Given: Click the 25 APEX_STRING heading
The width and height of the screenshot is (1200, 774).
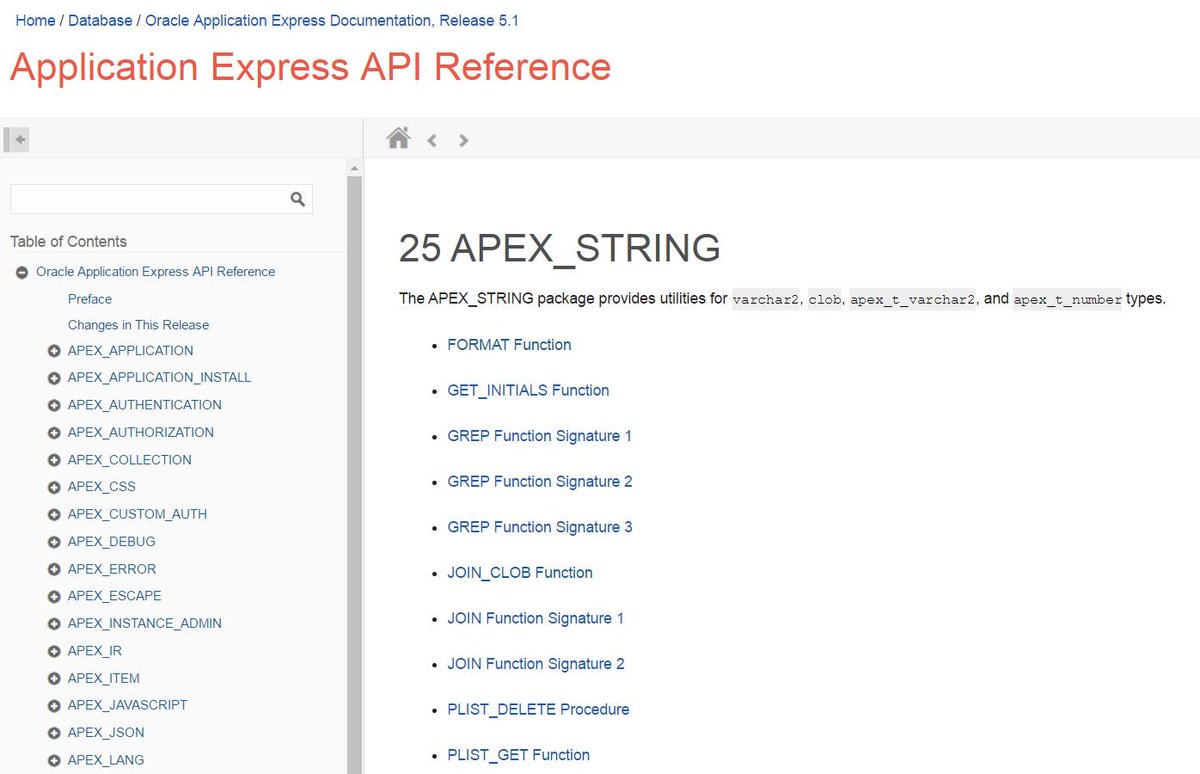Looking at the screenshot, I should click(559, 248).
